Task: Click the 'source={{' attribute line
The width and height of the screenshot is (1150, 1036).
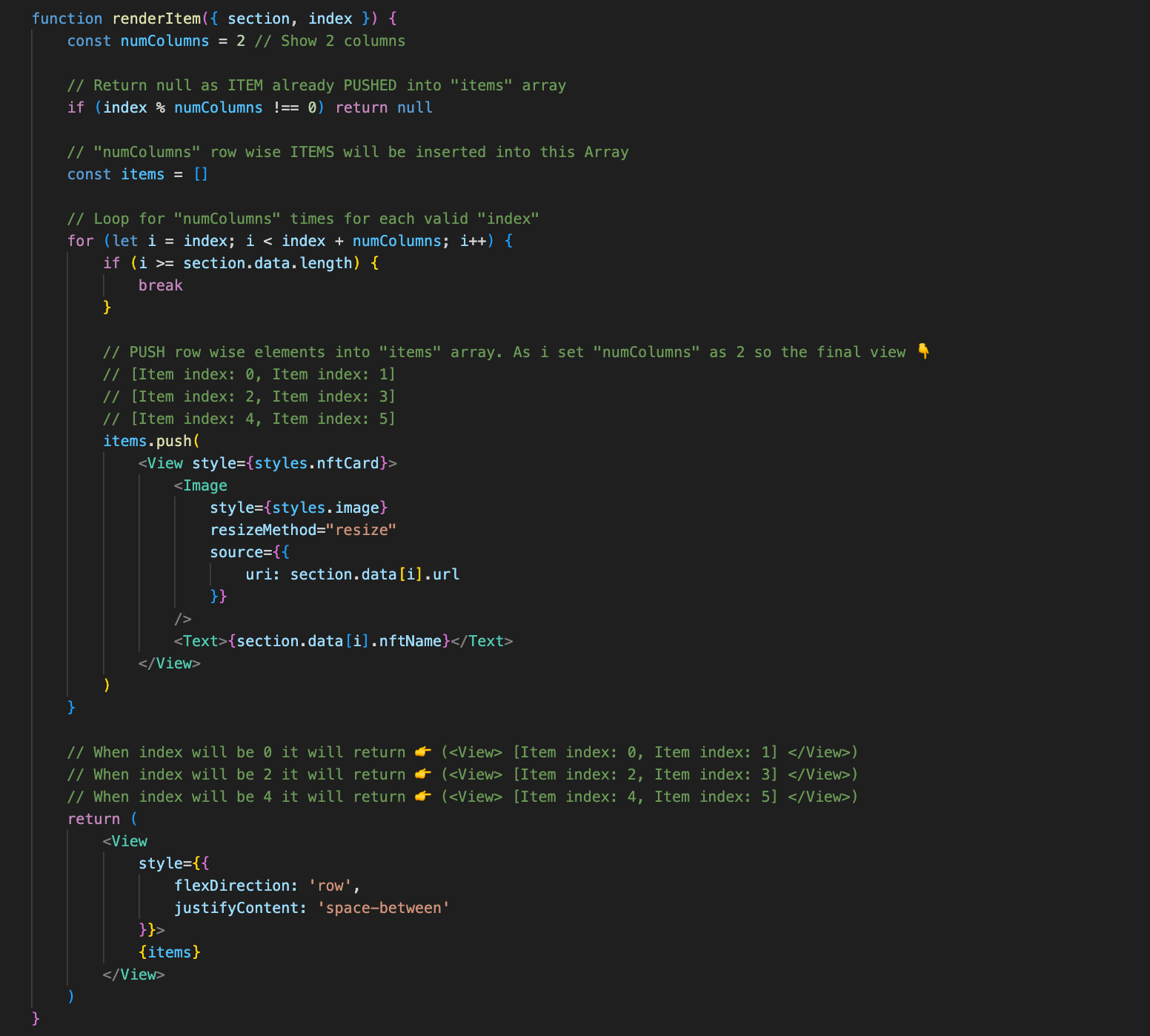Action: pyautogui.click(x=250, y=552)
